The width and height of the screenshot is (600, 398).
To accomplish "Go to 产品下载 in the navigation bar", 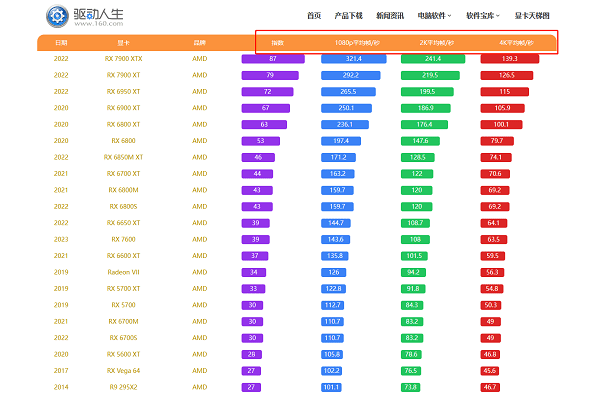I will click(x=348, y=16).
